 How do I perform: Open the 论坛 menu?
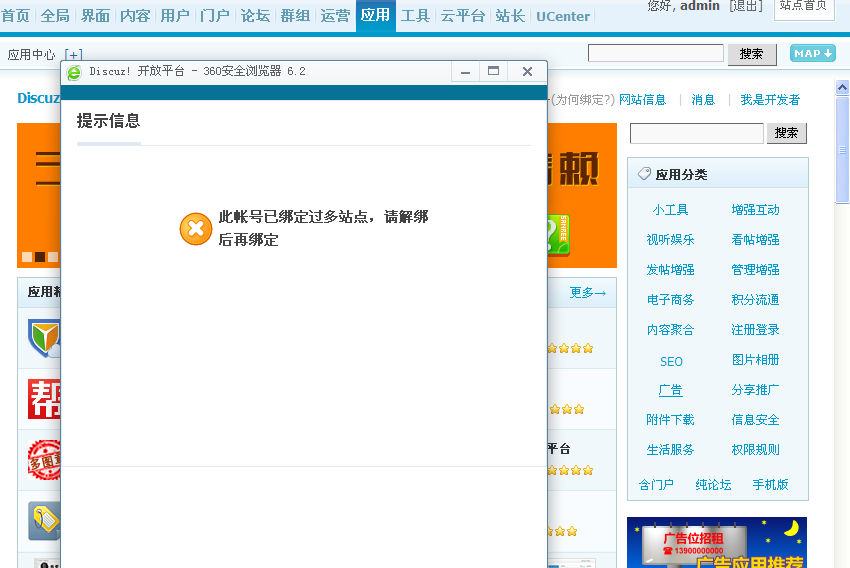point(255,16)
